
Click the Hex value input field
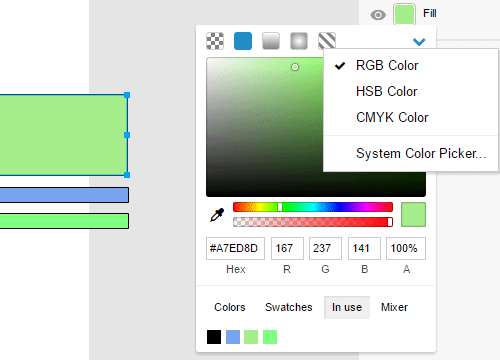point(235,248)
